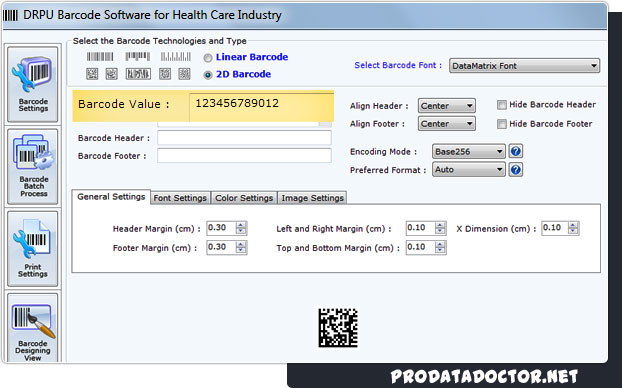
Task: Switch to Barcode Designing View
Action: (x=33, y=328)
